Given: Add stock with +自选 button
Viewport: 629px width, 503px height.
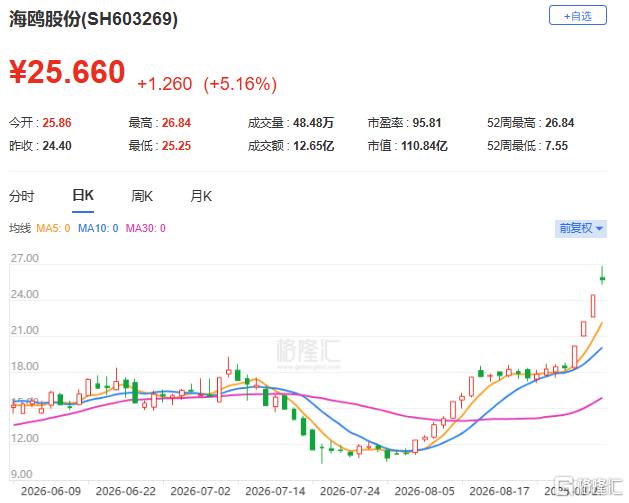Looking at the screenshot, I should pos(577,15).
